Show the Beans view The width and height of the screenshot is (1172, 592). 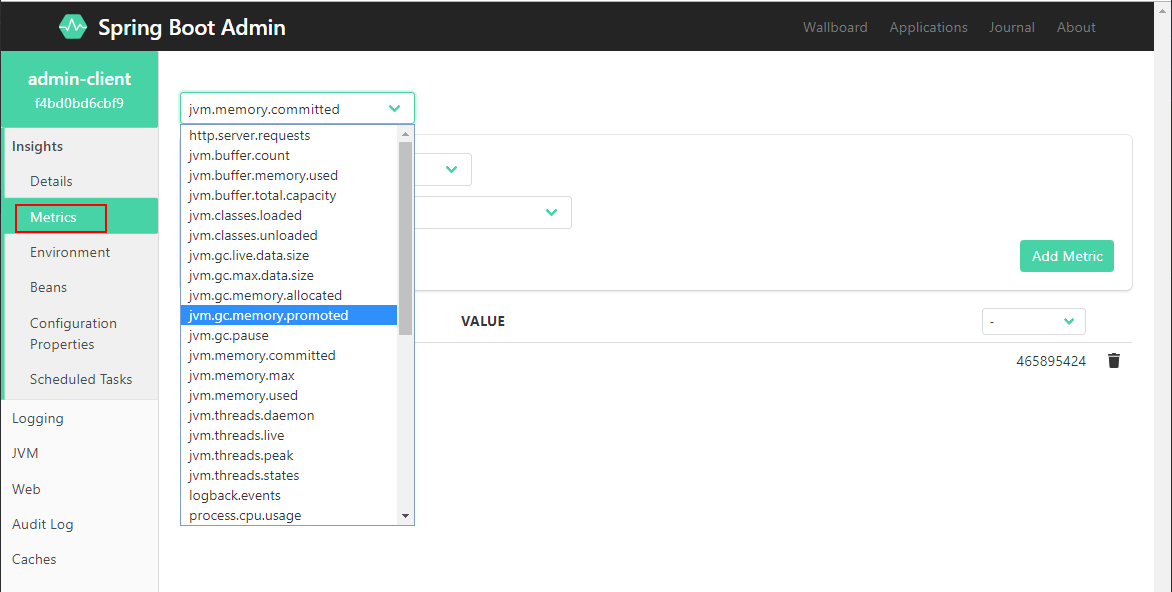point(49,287)
